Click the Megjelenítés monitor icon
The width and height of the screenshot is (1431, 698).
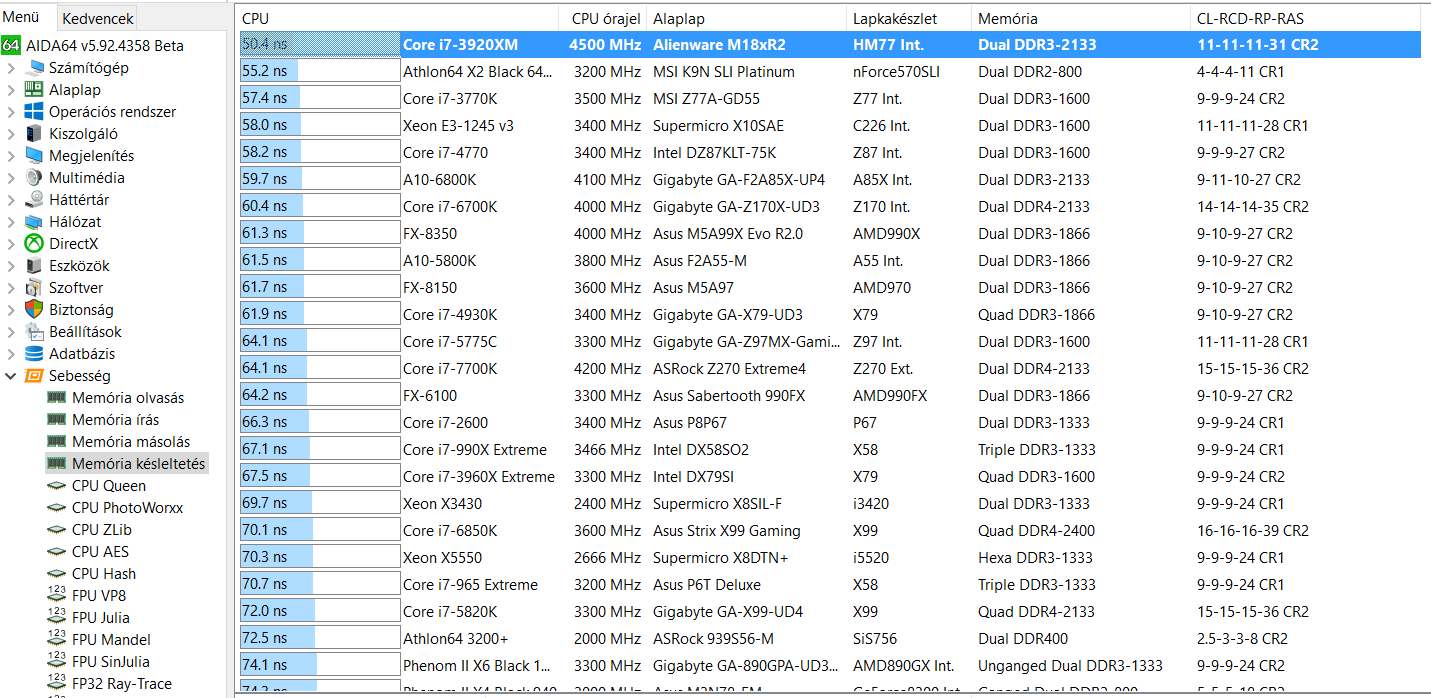(34, 156)
